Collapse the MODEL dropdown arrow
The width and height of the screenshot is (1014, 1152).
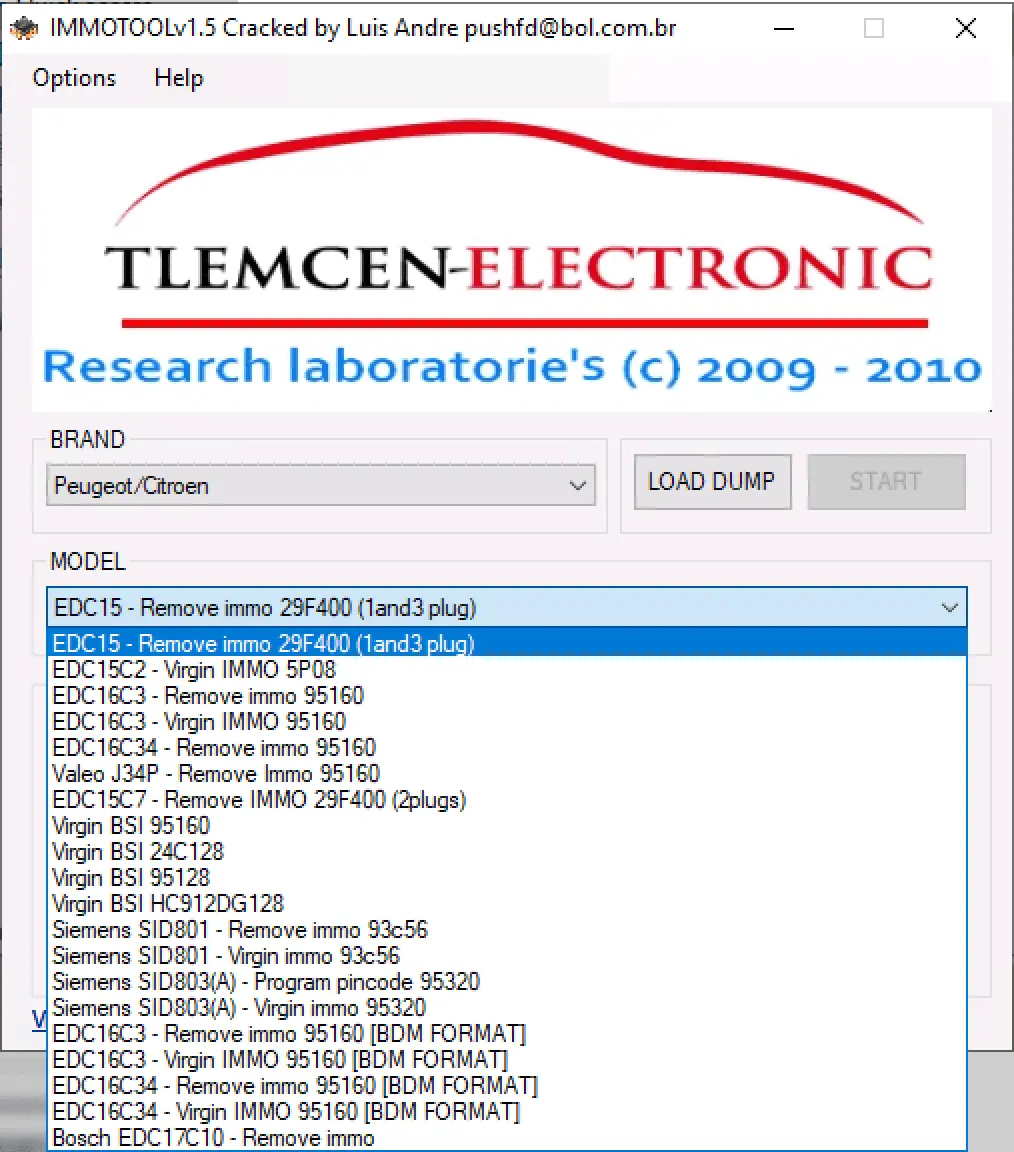click(x=949, y=608)
